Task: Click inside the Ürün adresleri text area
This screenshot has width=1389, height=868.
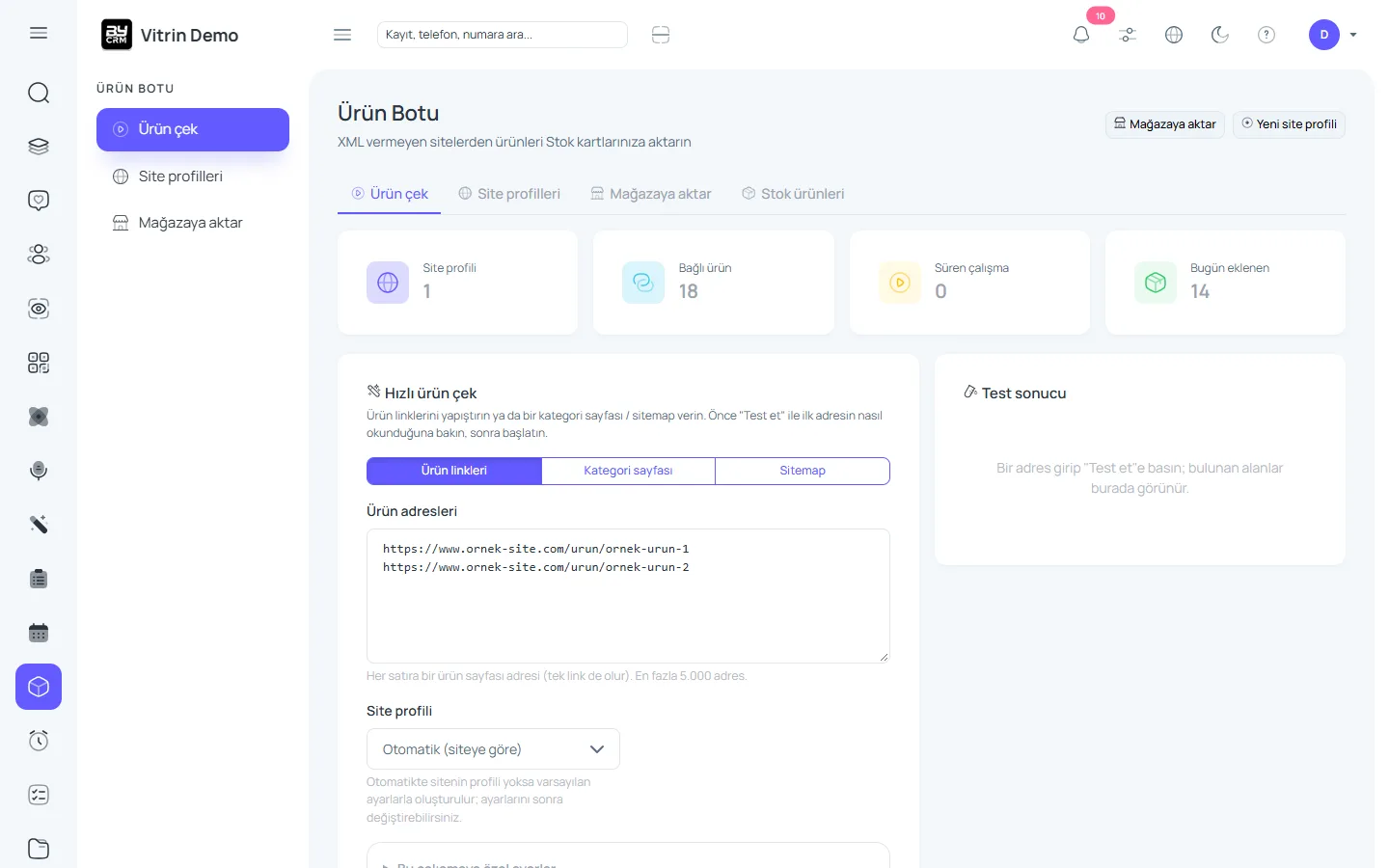Action: point(628,596)
